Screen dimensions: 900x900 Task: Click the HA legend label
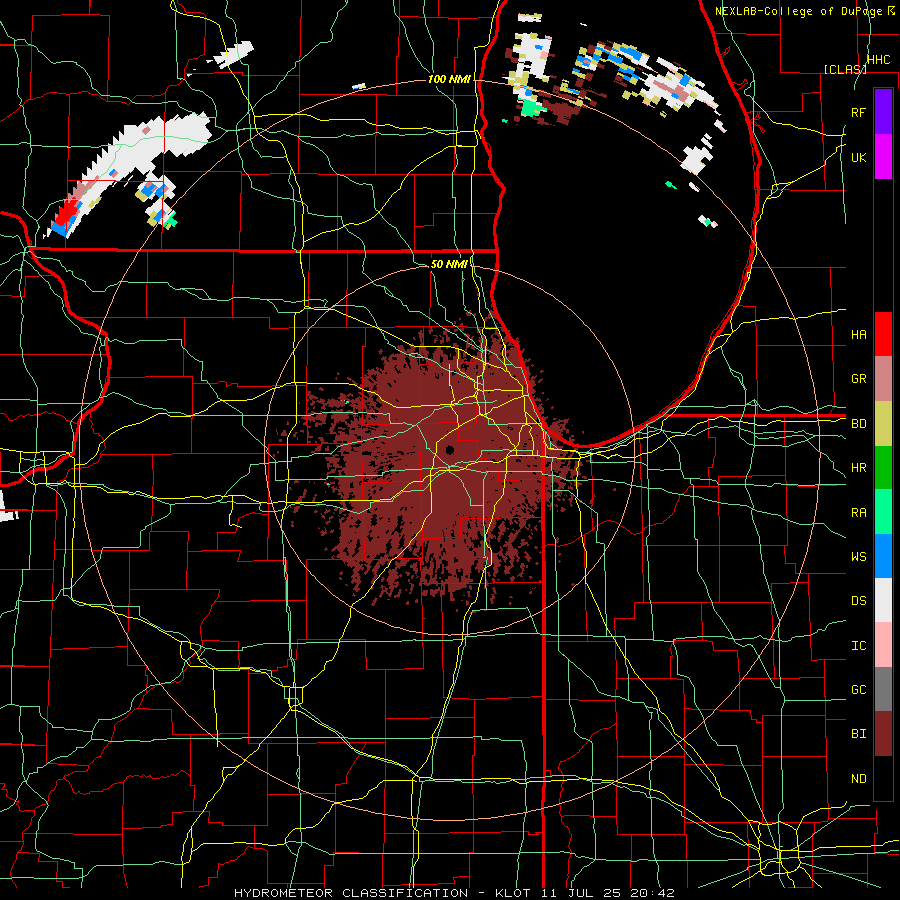858,335
